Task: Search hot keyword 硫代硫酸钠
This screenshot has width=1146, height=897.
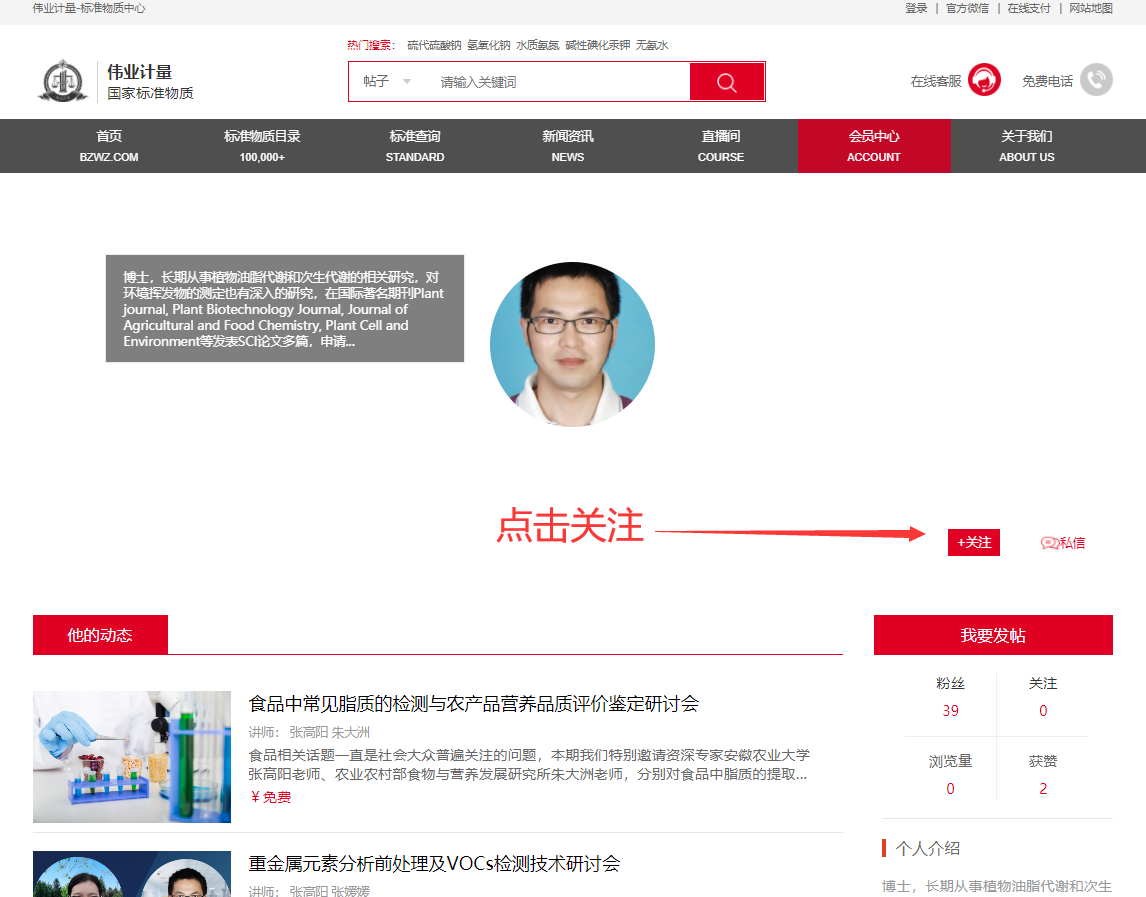Action: tap(434, 45)
